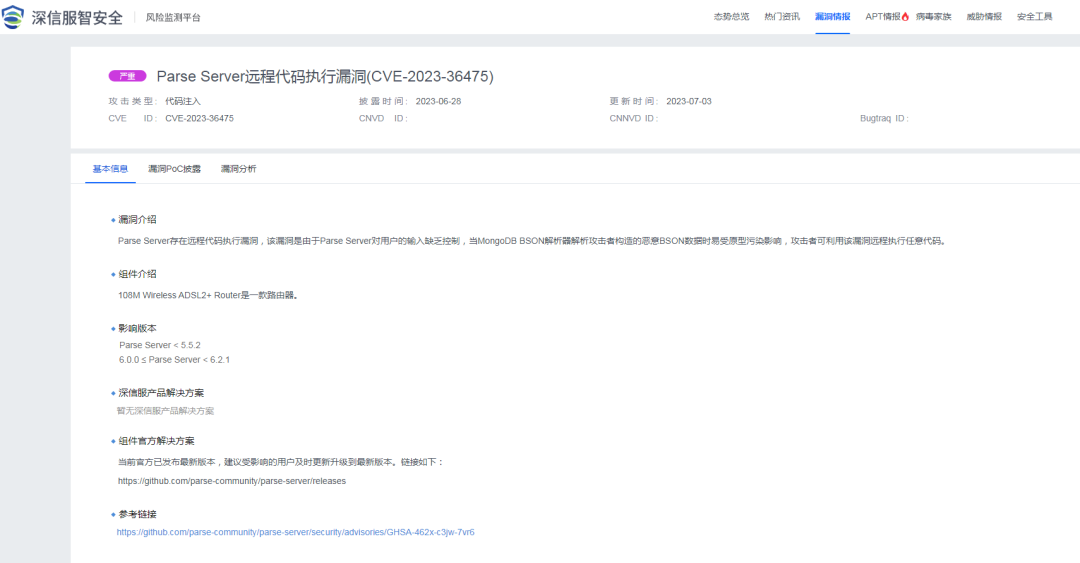The height and width of the screenshot is (563, 1080).
Task: Click the 深信服智安全 brand name
Action: [77, 18]
